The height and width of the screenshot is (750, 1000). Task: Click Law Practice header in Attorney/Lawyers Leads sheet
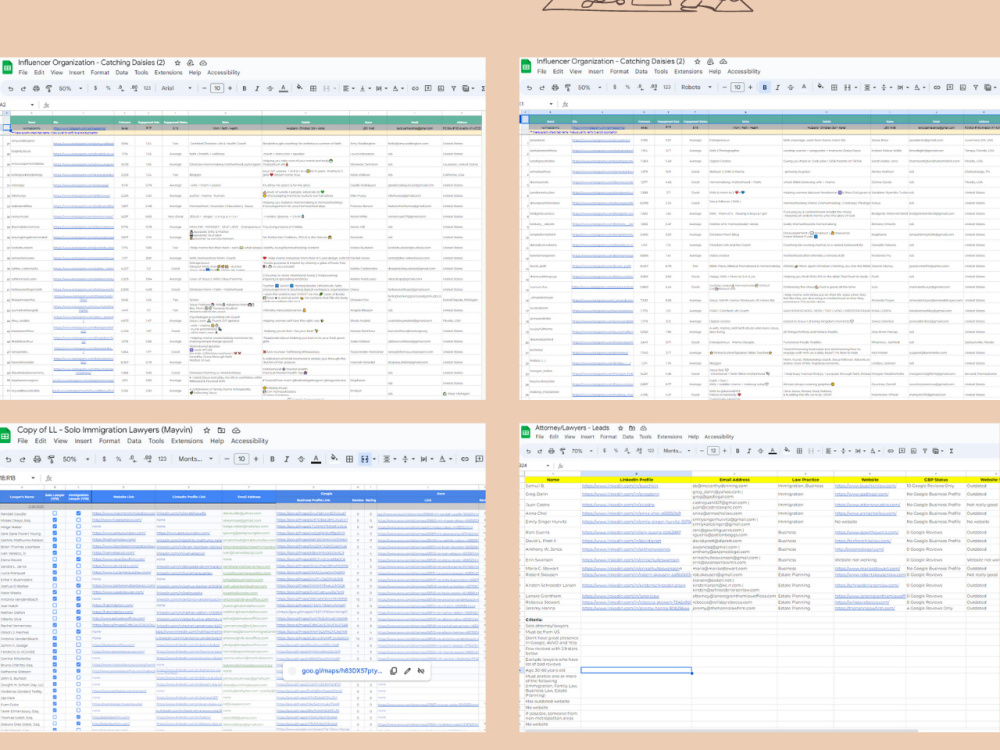805,479
